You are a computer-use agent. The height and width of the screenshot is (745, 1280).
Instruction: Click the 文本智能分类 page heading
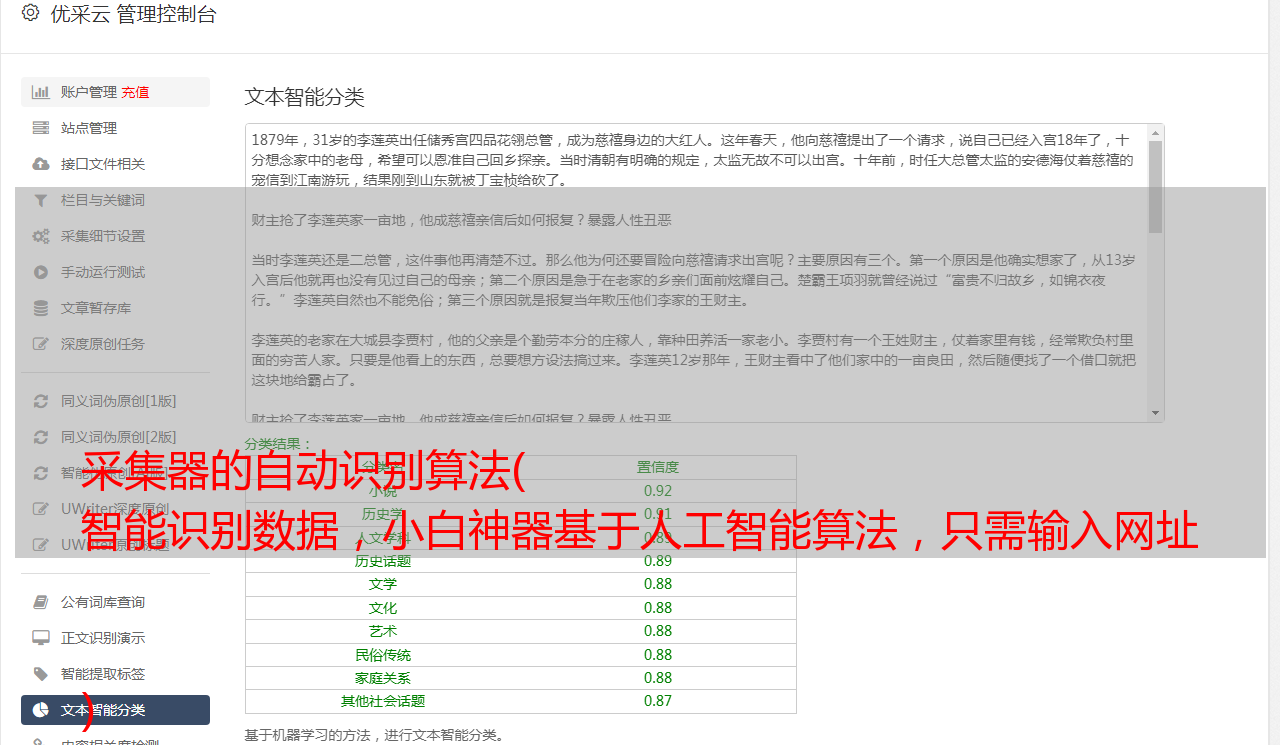(x=305, y=97)
